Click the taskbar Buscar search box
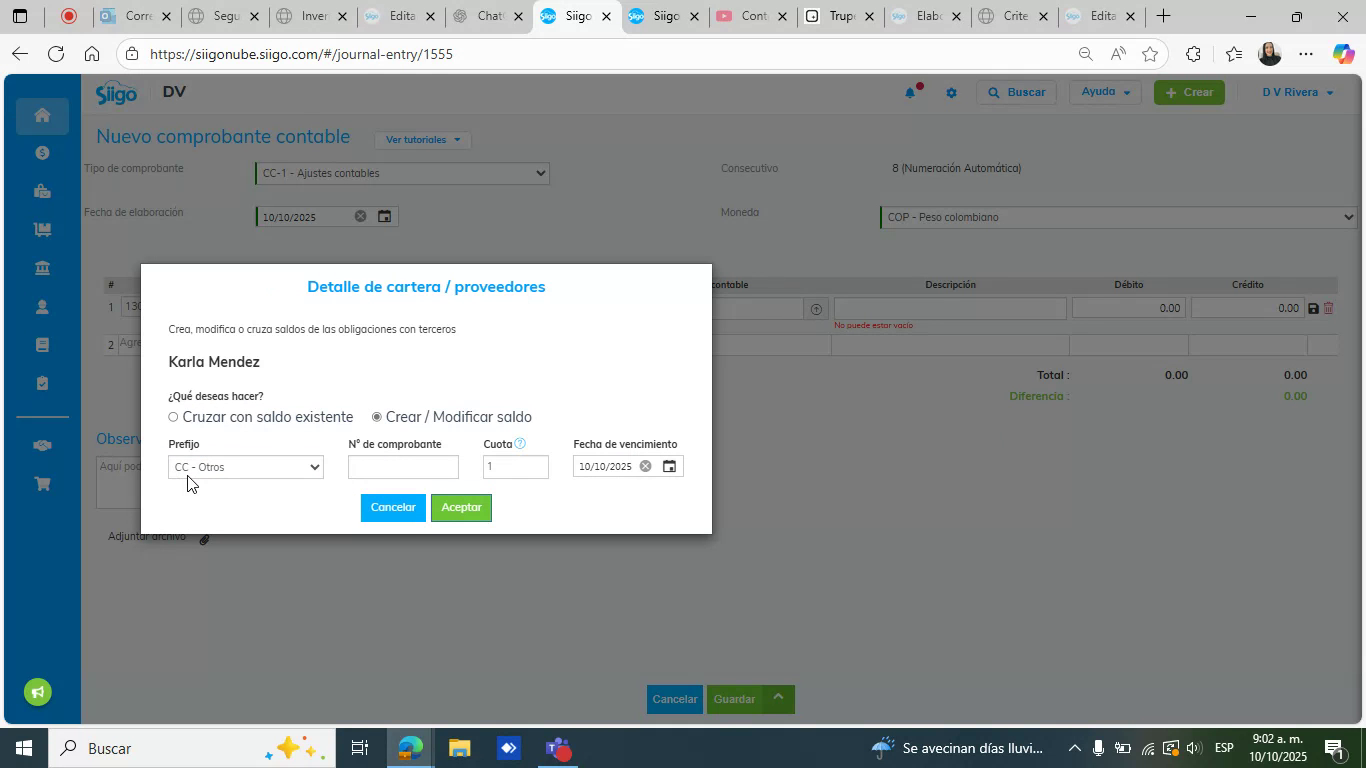 click(190, 748)
